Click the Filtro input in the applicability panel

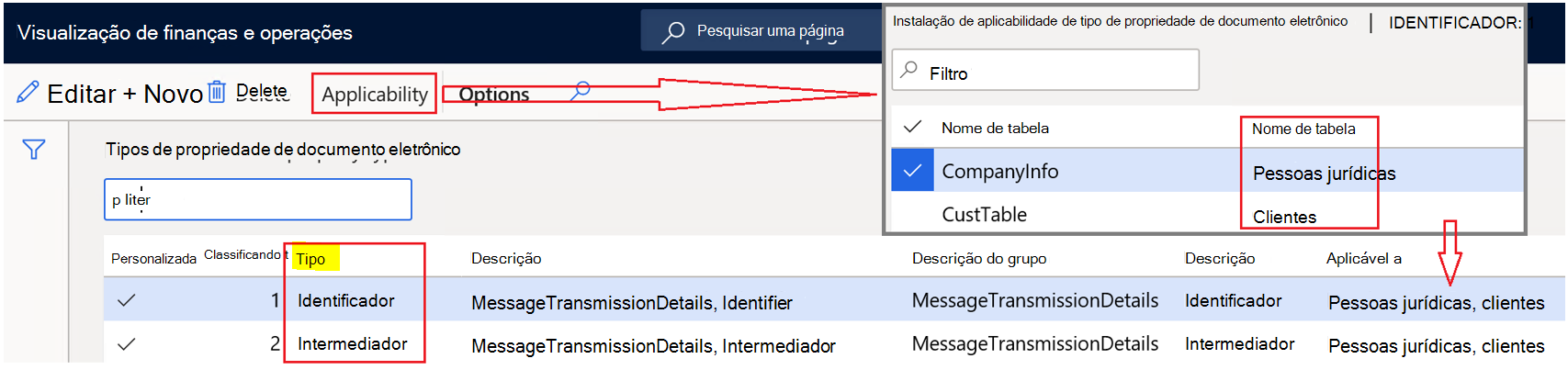1045,70
